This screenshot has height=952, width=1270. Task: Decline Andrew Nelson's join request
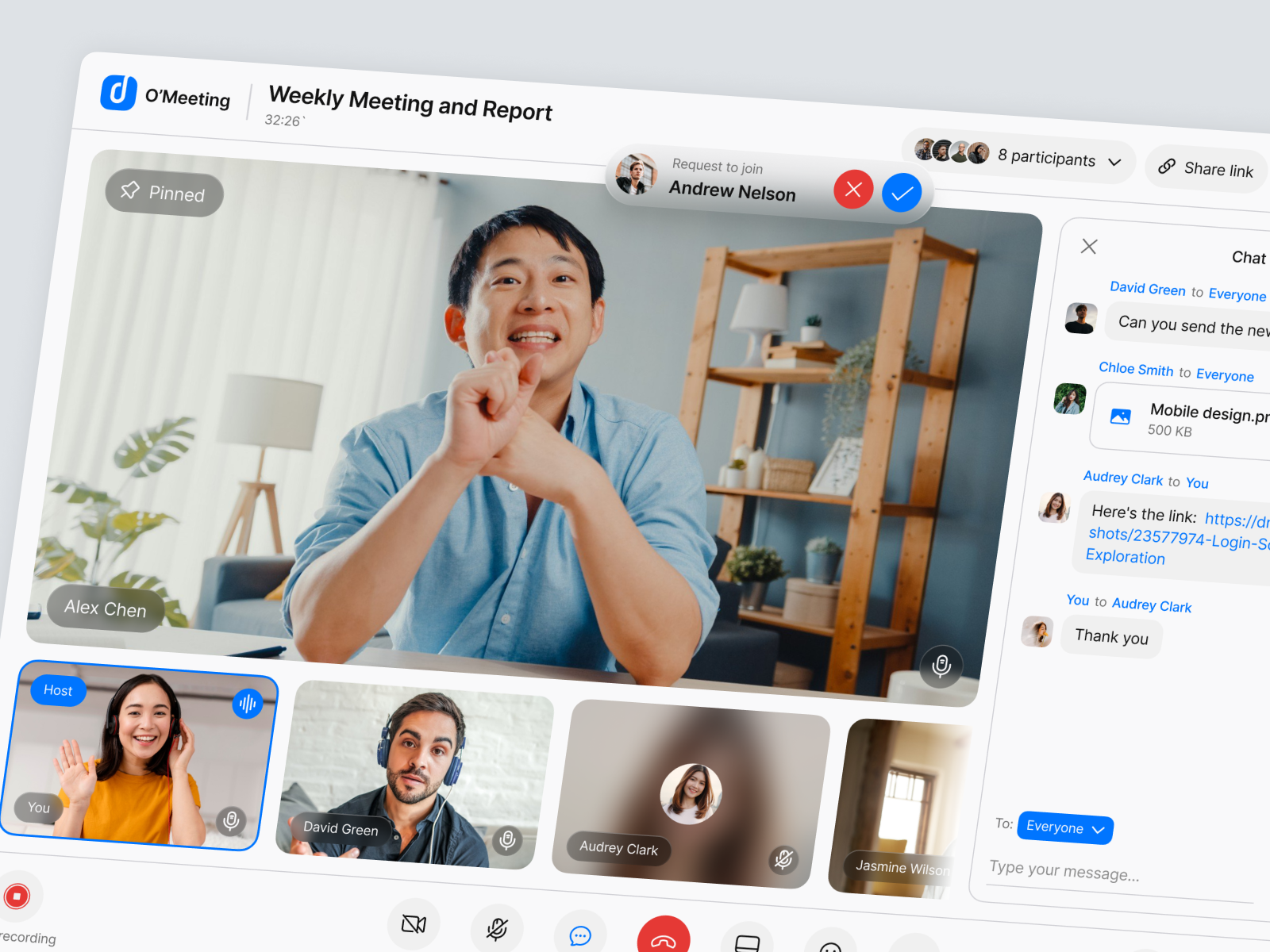point(853,189)
